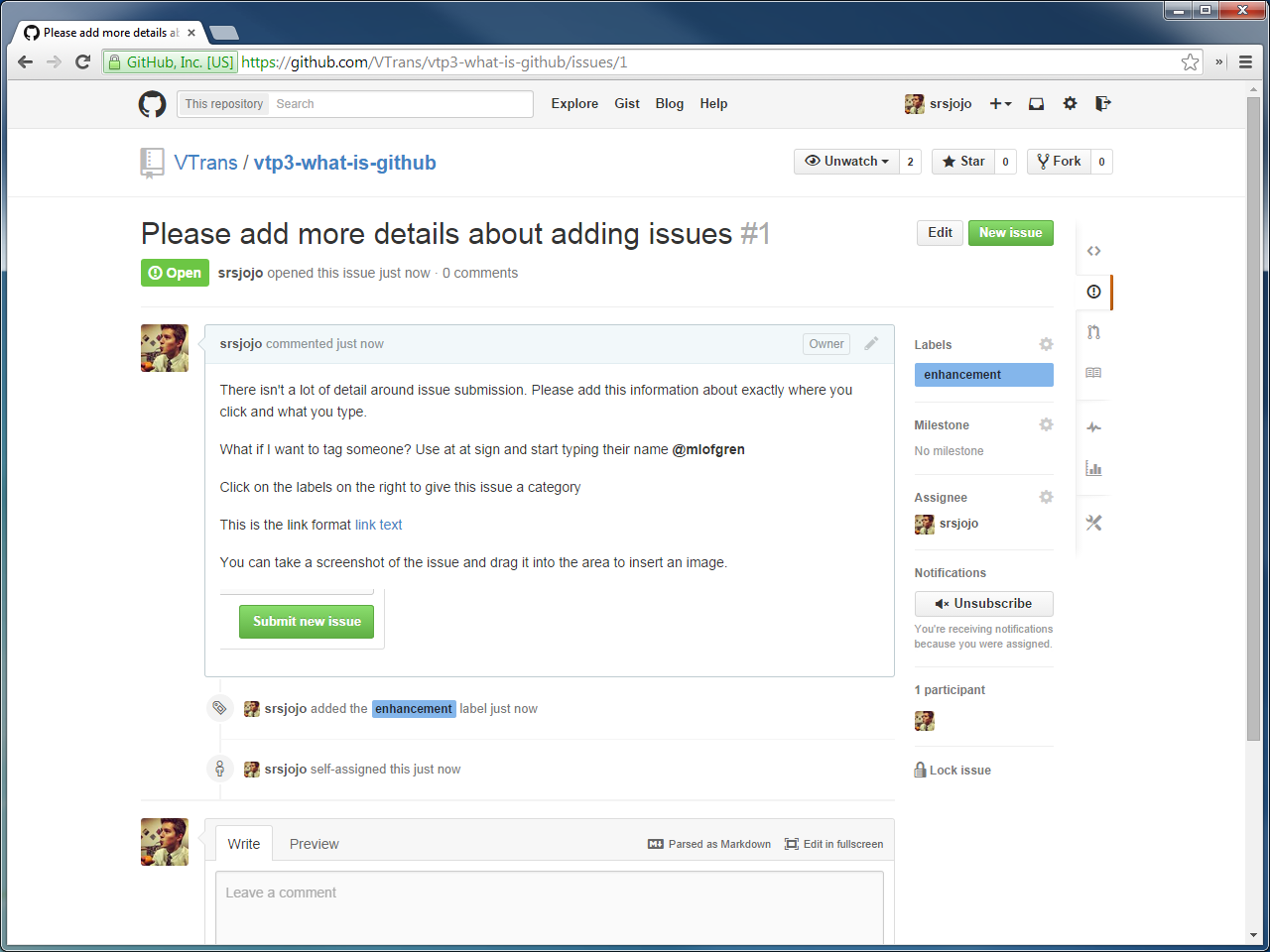Click enhancement label in timeline event
This screenshot has height=952, width=1270.
[x=414, y=709]
